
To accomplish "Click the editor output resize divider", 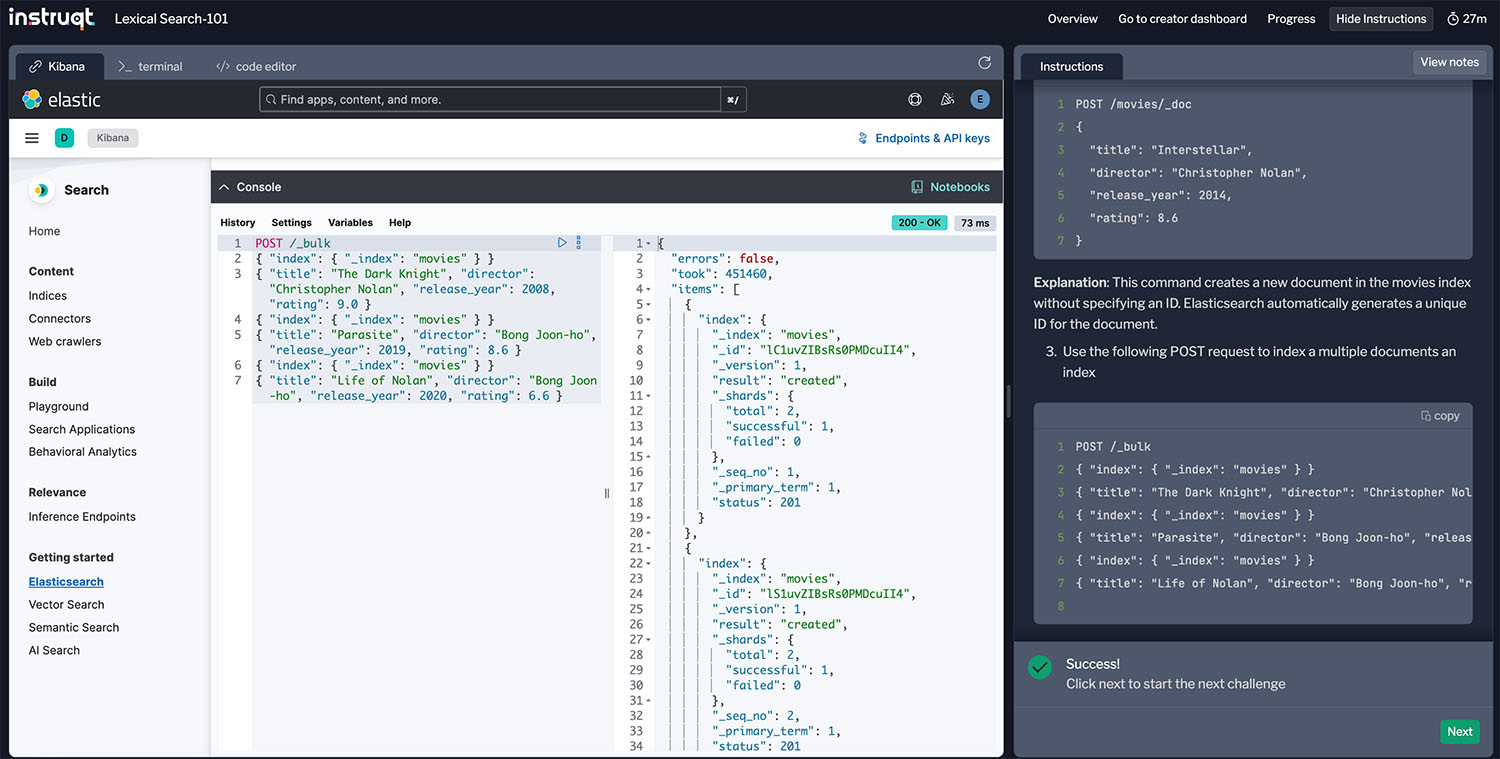I will click(x=607, y=493).
